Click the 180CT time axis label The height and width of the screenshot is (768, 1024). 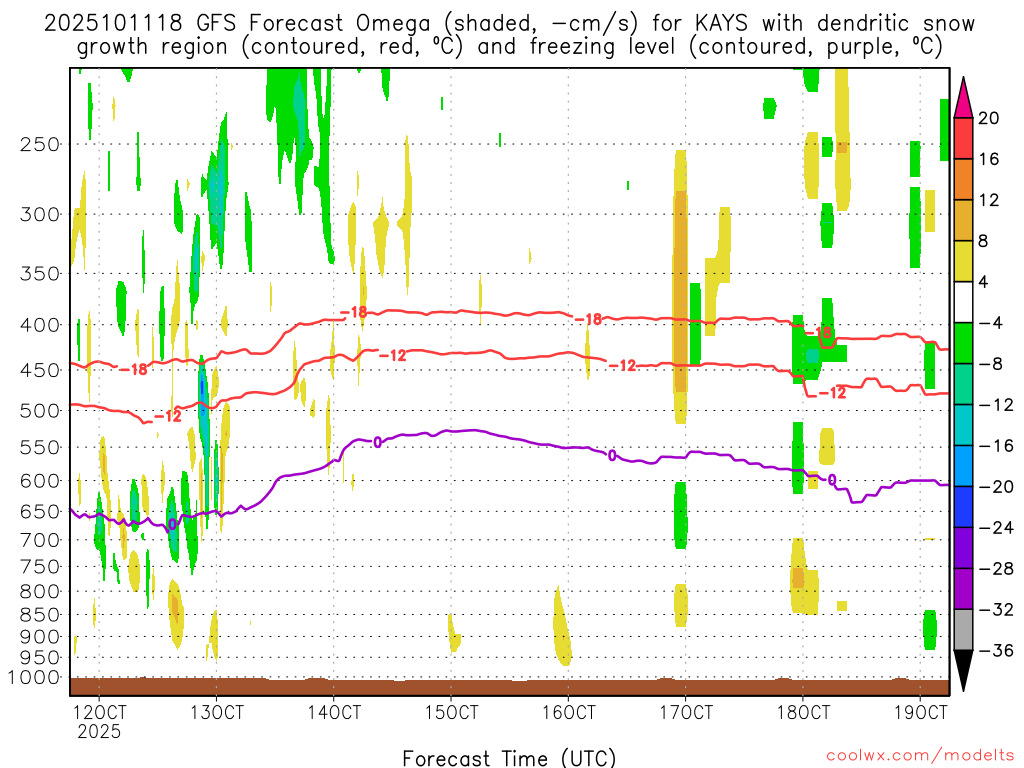(x=803, y=712)
